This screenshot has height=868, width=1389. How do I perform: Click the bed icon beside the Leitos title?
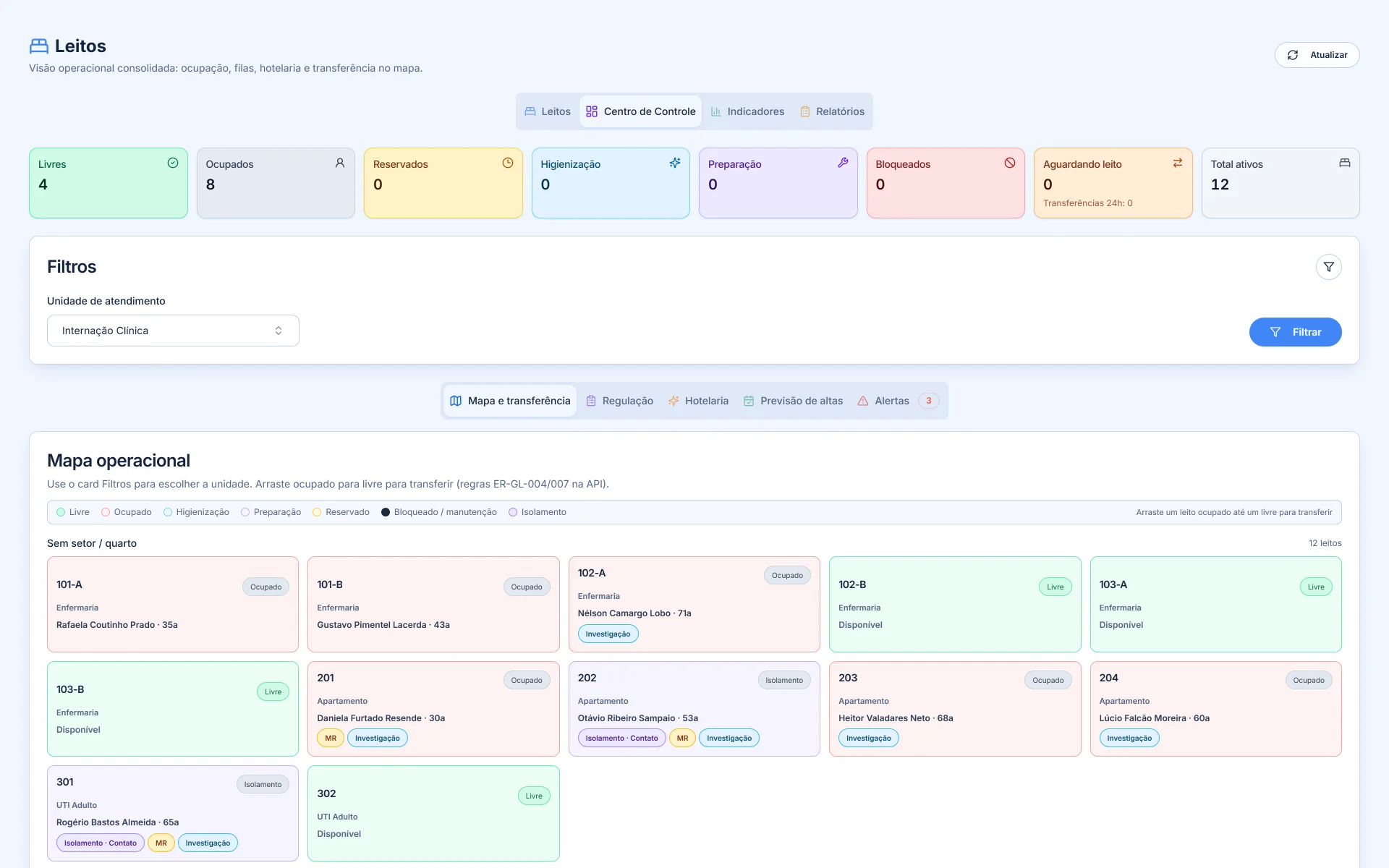tap(39, 46)
